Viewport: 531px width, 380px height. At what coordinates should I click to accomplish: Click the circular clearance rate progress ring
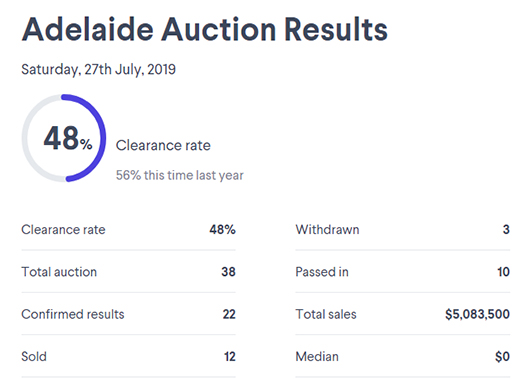pos(64,138)
